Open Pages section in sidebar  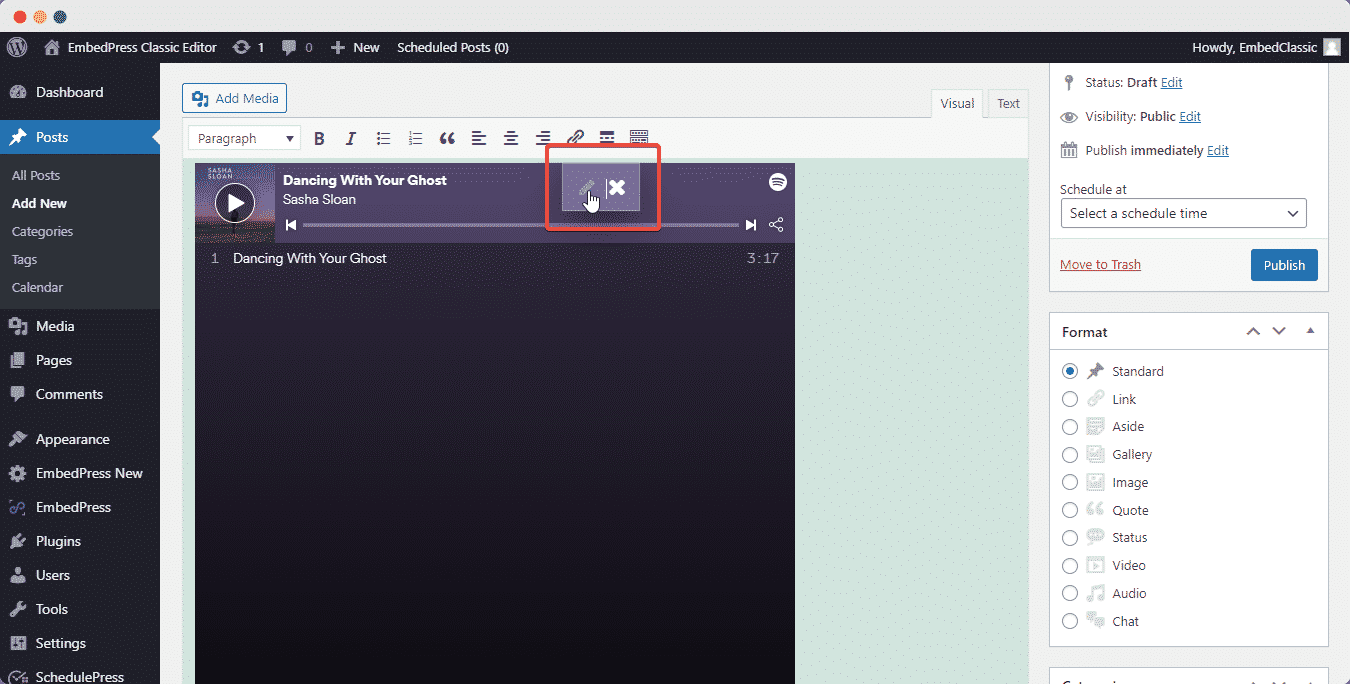coord(80,360)
